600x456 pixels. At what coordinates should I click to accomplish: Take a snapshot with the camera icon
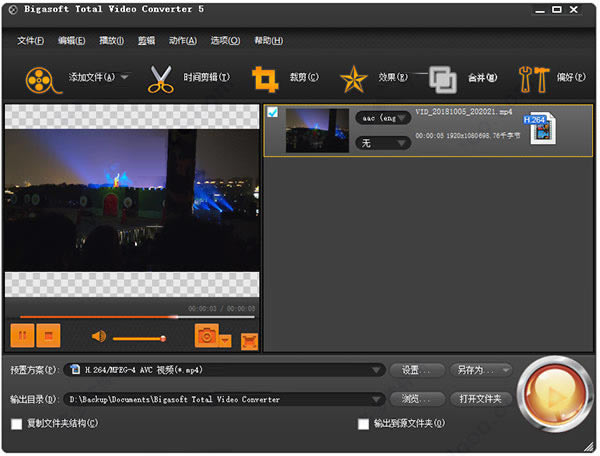click(x=207, y=335)
